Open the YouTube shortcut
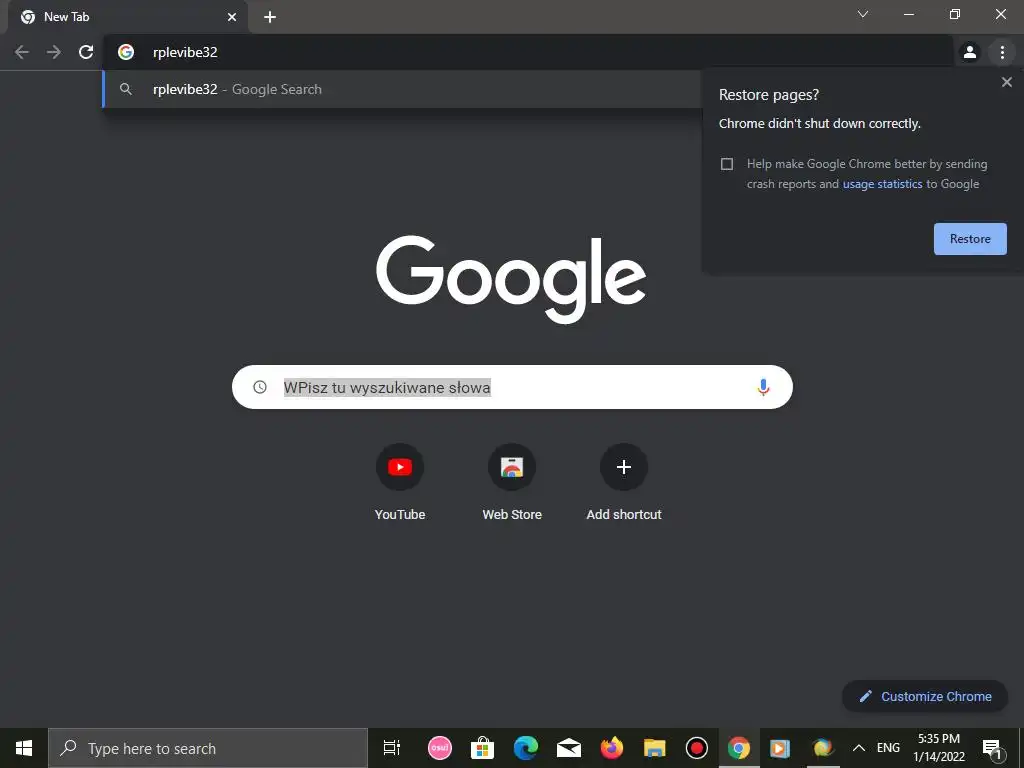1024x768 pixels. point(400,482)
